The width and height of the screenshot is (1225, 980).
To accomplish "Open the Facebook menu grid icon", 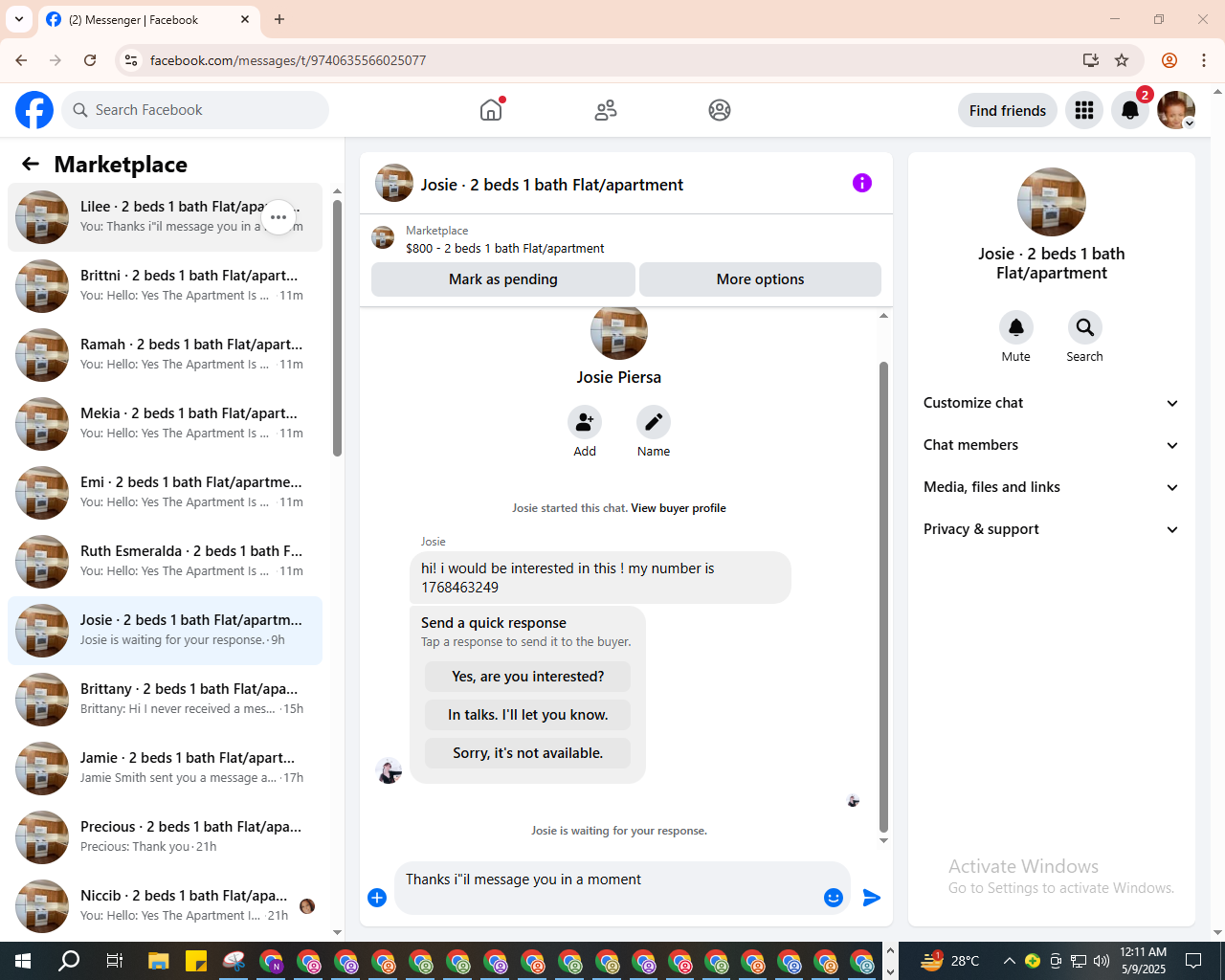I will pos(1084,110).
